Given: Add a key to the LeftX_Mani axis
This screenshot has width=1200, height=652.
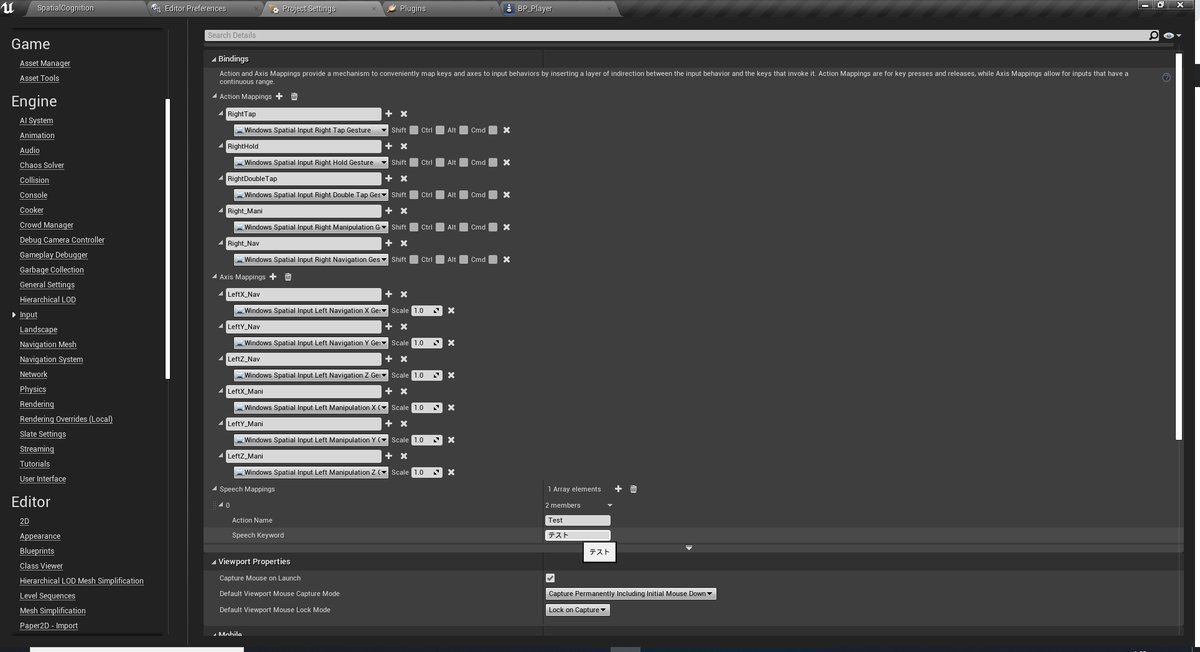Looking at the screenshot, I should (389, 391).
